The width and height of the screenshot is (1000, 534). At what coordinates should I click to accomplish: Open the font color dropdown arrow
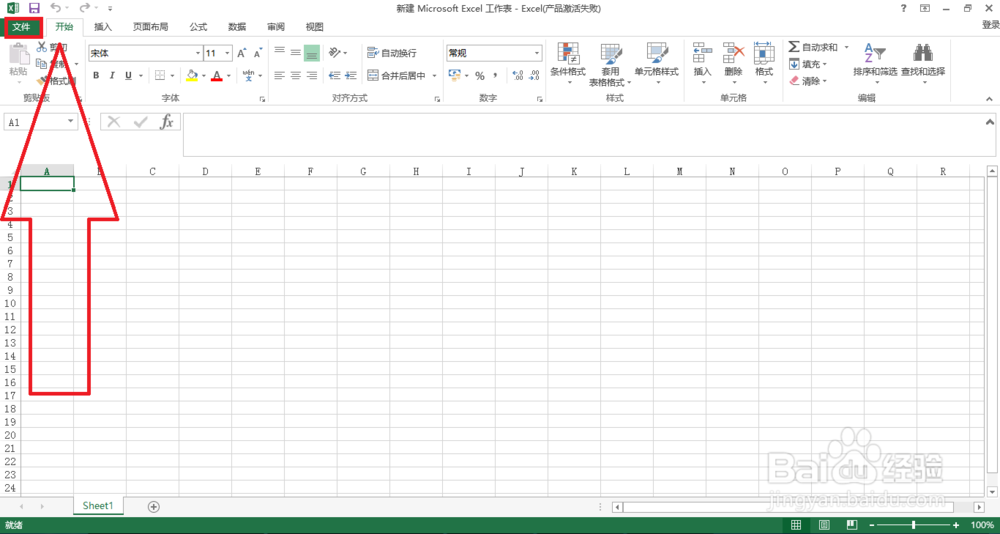pyautogui.click(x=229, y=76)
